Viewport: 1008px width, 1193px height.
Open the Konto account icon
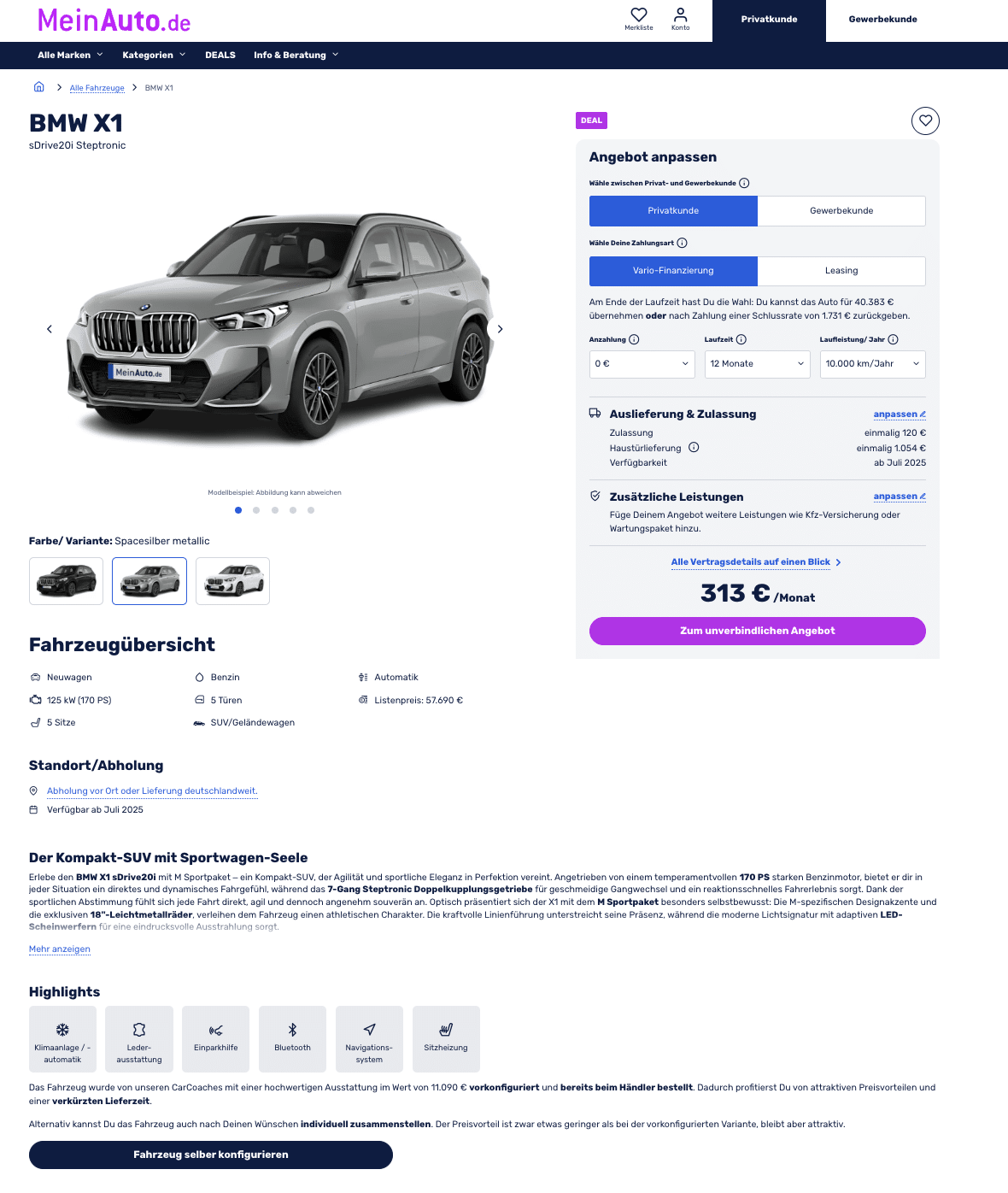680,15
